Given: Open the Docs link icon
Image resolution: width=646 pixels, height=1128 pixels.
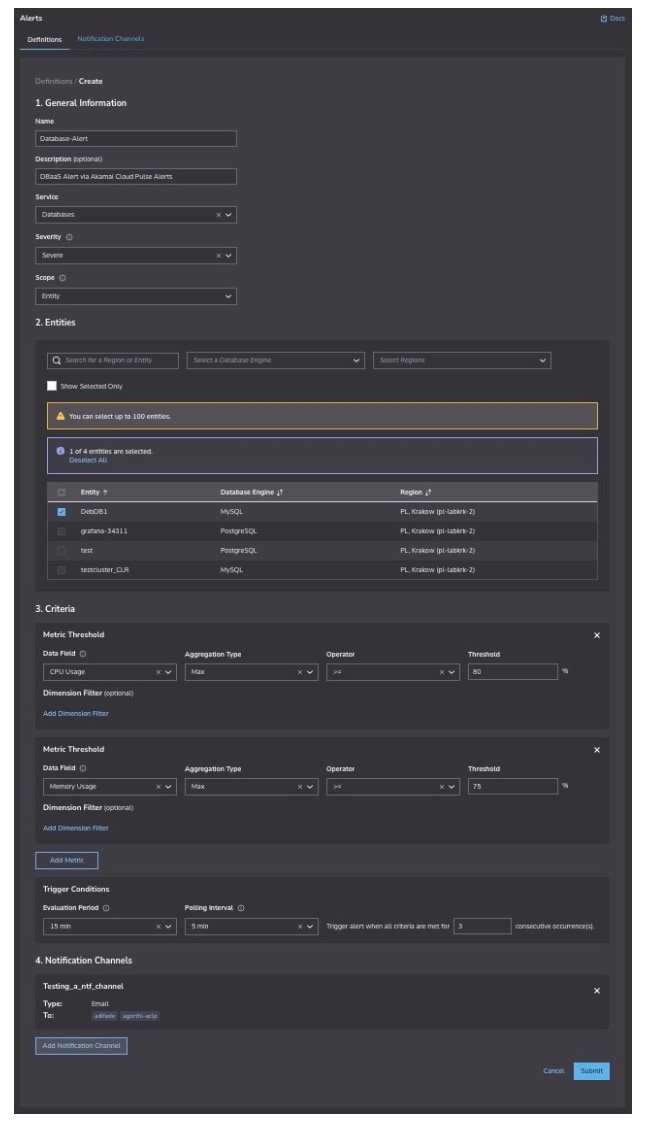Looking at the screenshot, I should [x=604, y=19].
